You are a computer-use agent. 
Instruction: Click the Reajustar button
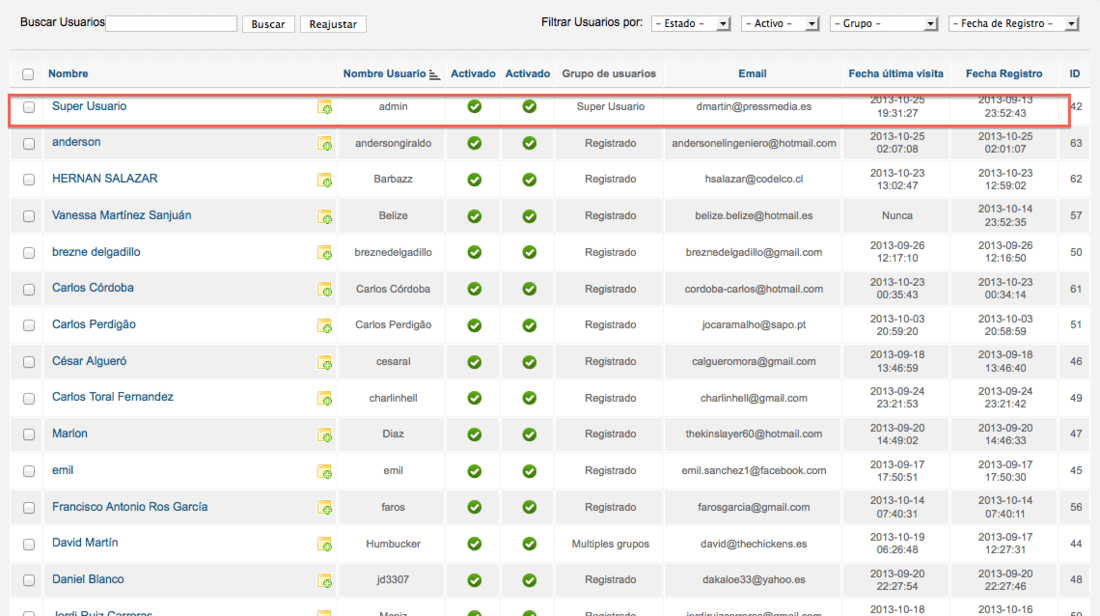tap(333, 24)
